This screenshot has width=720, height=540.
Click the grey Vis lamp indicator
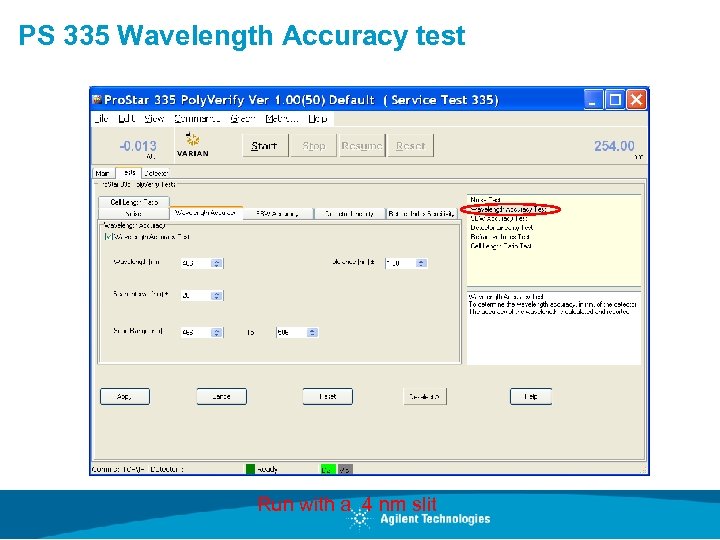[345, 469]
